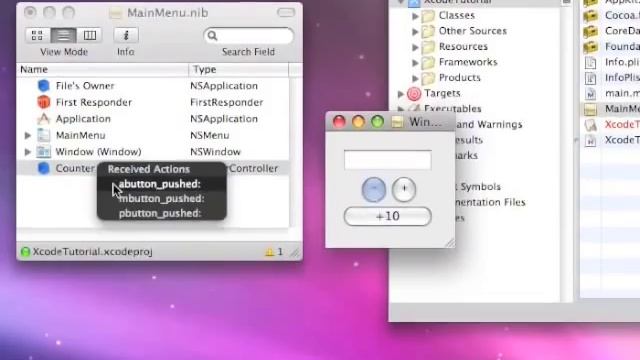This screenshot has width=640, height=360.
Task: Choose mbutton_pushed: from Received Actions
Action: 162,198
